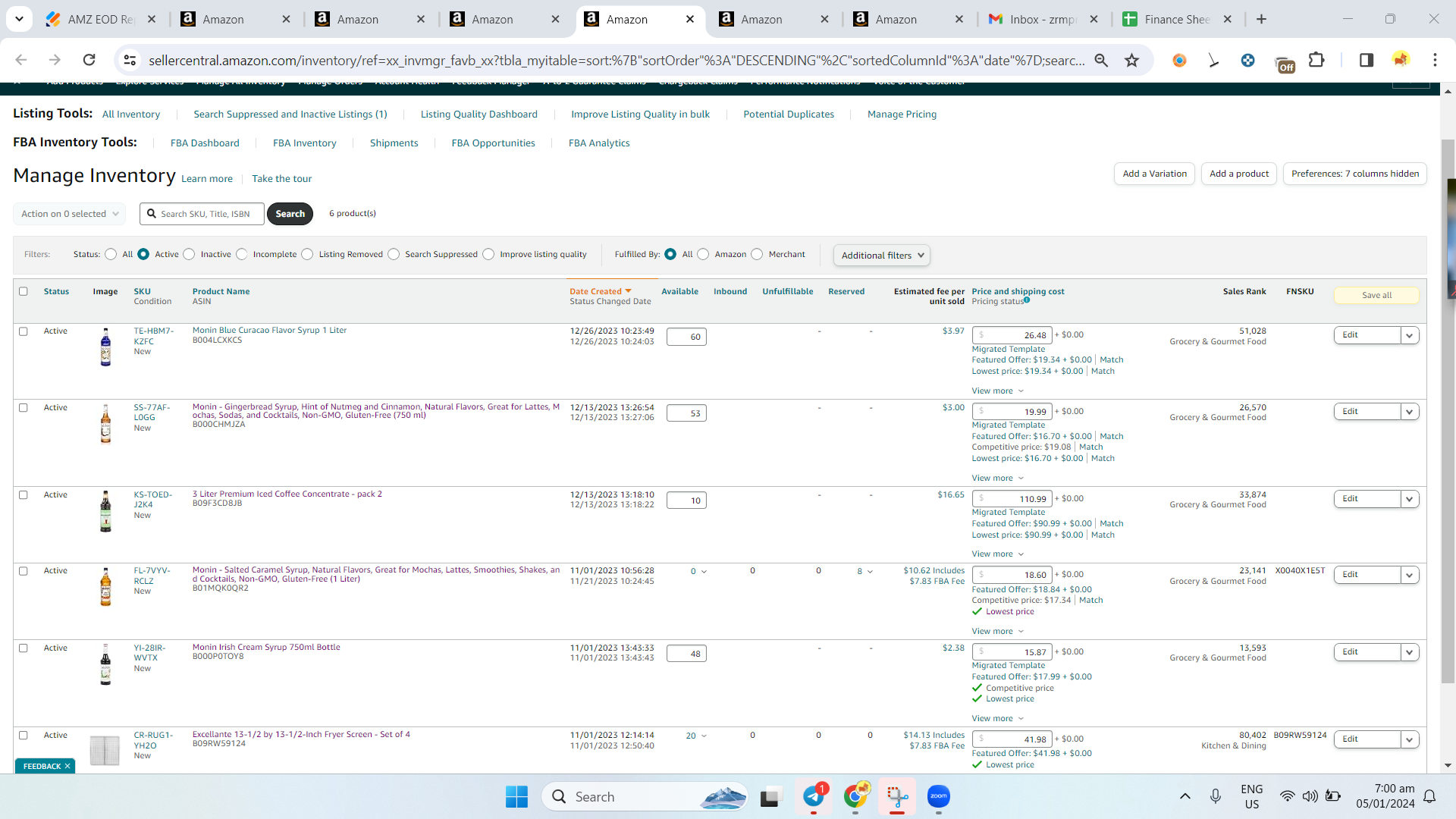Click the microphone icon in system tray

pyautogui.click(x=1216, y=796)
